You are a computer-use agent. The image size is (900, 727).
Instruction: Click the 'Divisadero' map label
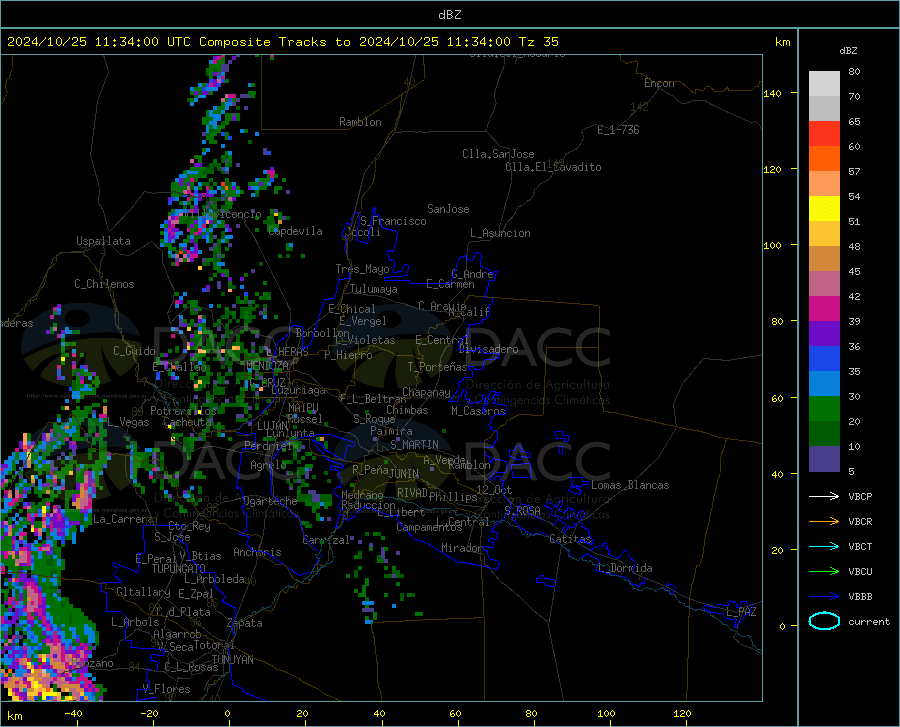[488, 349]
